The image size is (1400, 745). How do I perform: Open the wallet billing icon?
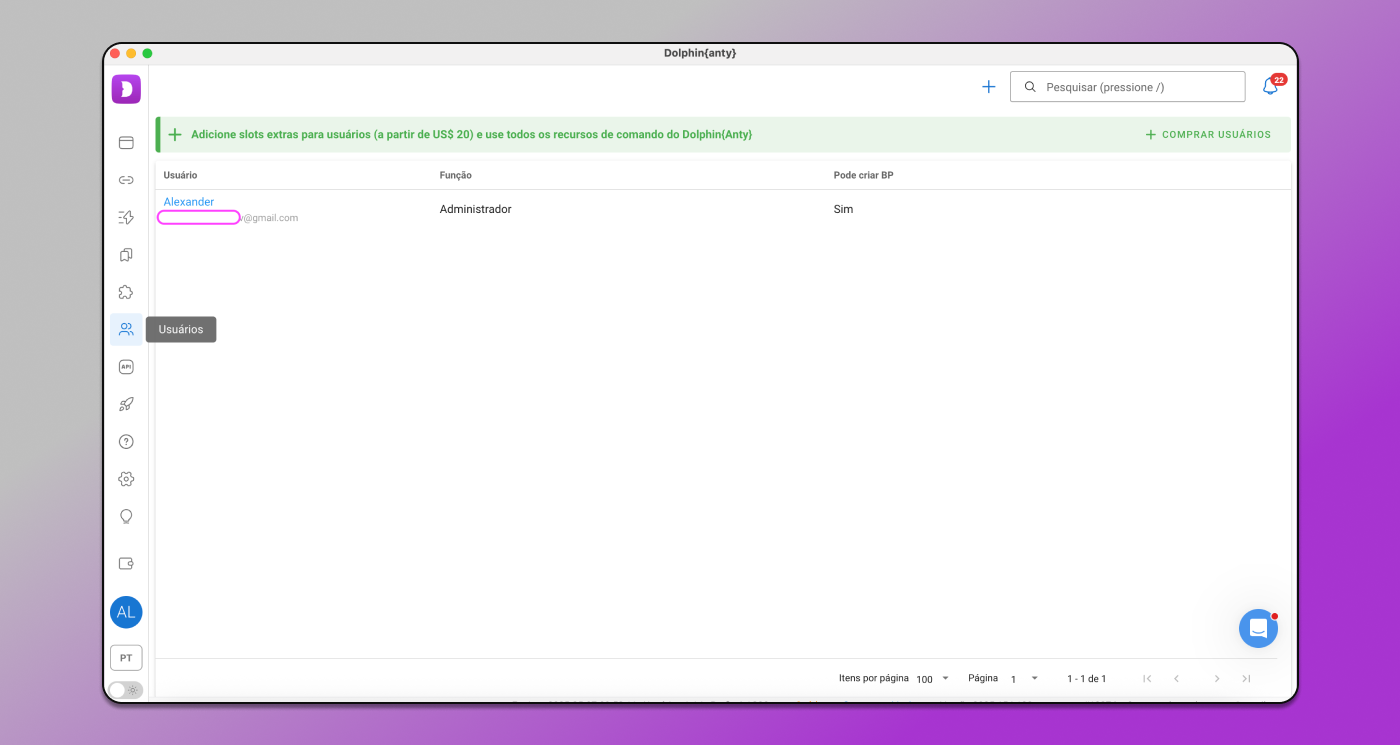pos(126,563)
